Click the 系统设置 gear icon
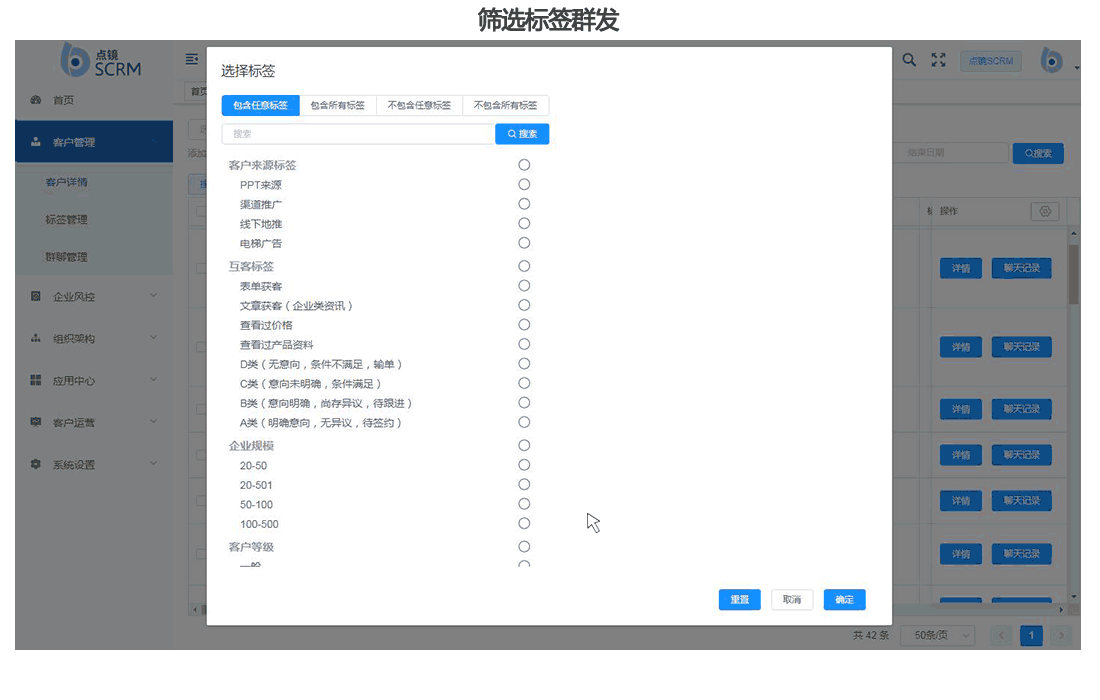The image size is (1100, 700). (x=36, y=464)
